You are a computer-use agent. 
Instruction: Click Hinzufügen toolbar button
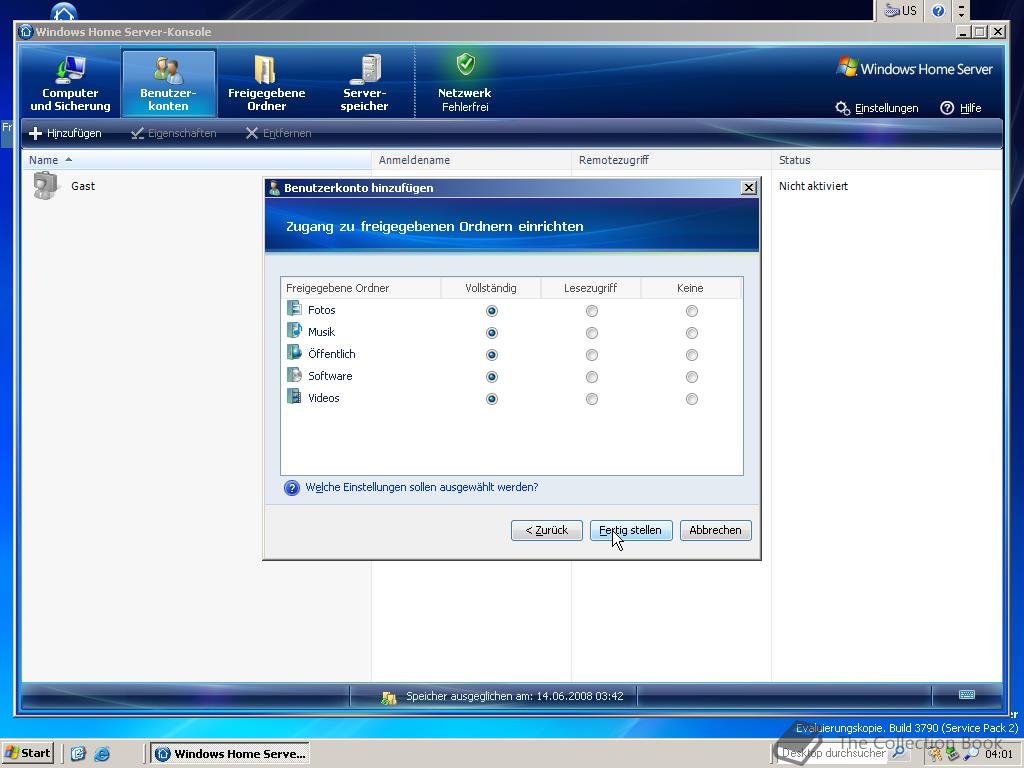[65, 133]
